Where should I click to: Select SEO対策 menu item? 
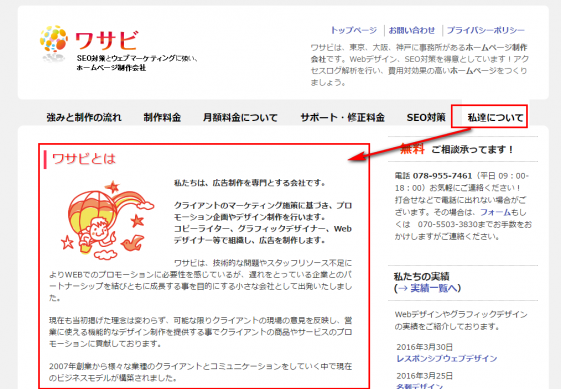pos(426,117)
